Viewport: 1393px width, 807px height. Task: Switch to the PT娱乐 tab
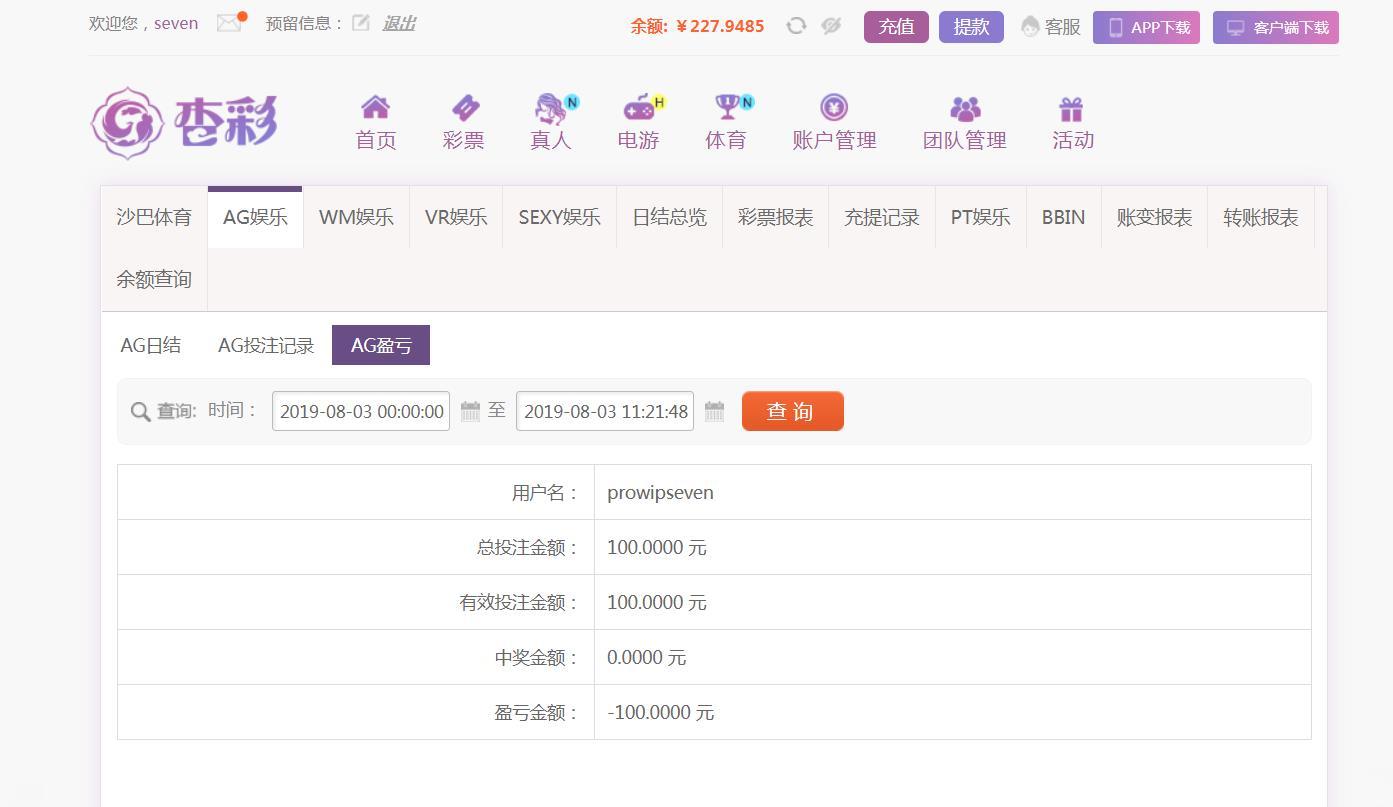[981, 217]
